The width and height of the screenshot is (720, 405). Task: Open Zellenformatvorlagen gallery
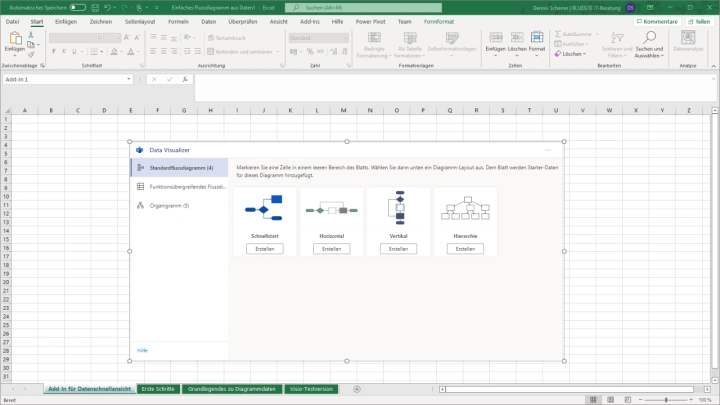[x=452, y=45]
